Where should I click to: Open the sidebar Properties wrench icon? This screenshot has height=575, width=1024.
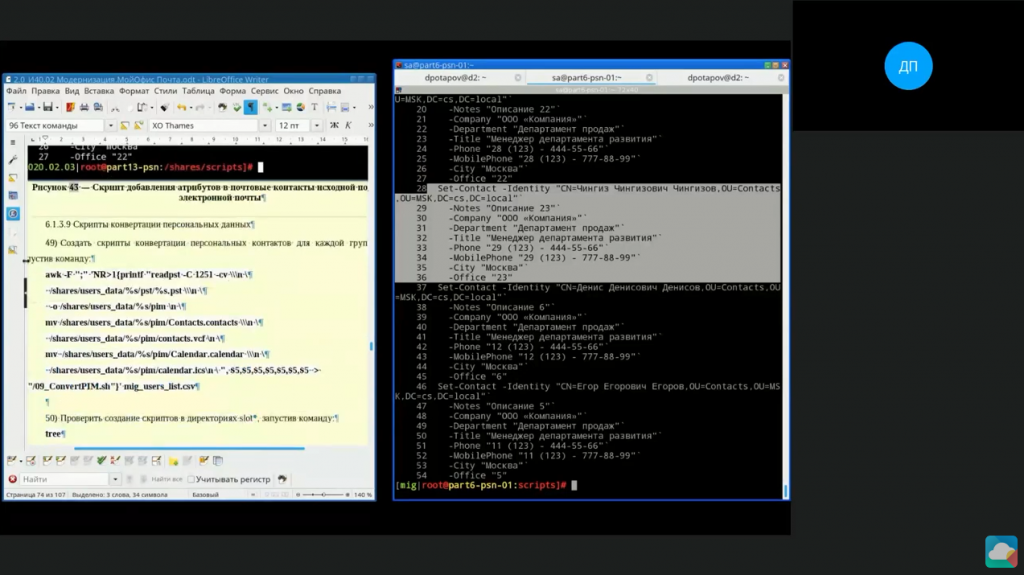point(13,159)
